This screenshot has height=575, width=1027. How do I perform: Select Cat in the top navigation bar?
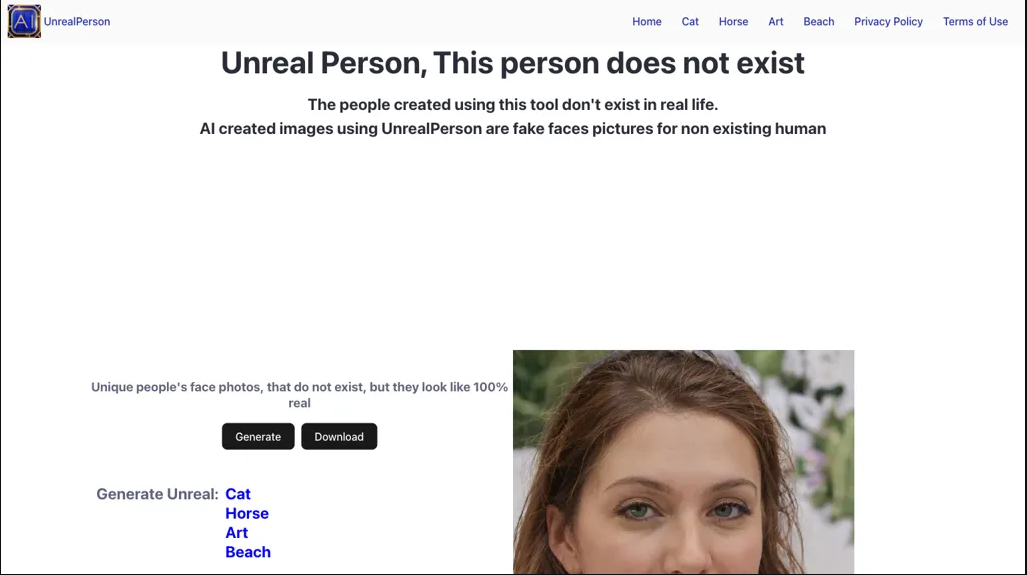coord(690,21)
